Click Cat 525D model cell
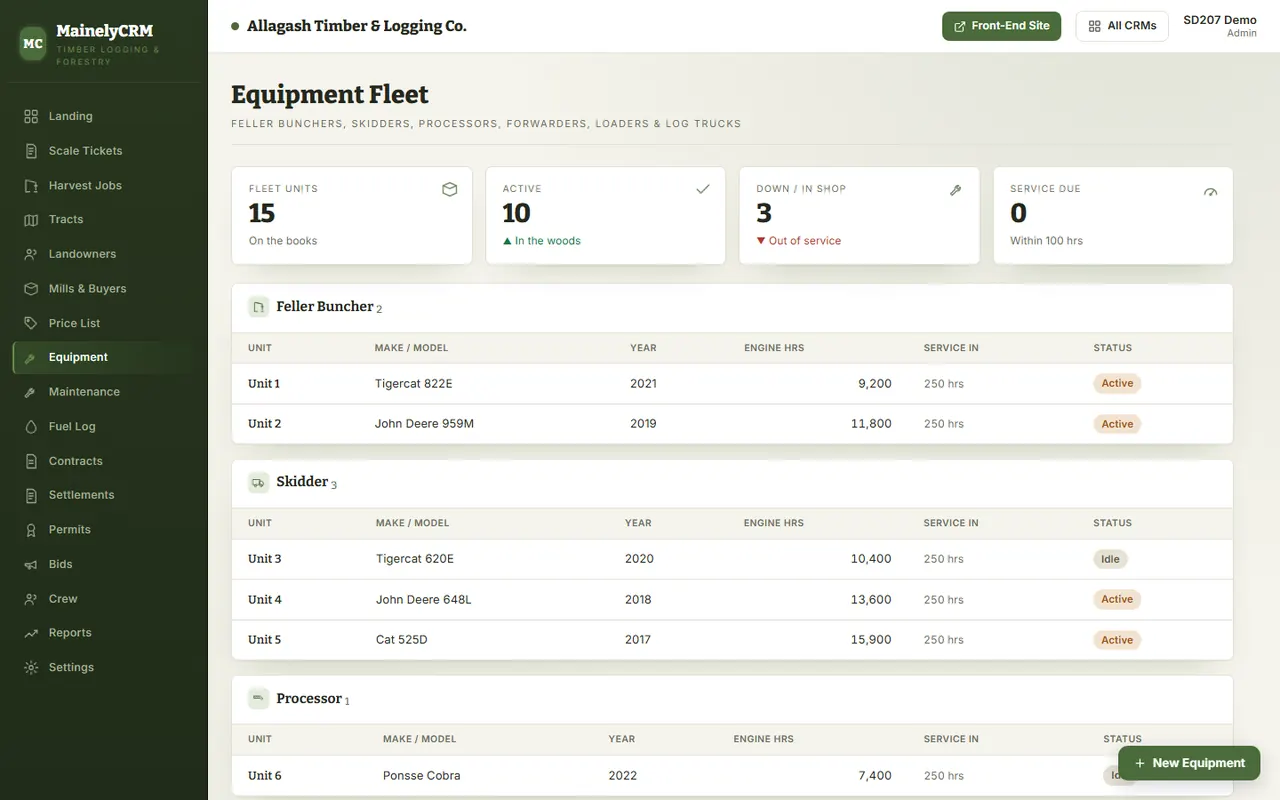This screenshot has height=800, width=1280. pyautogui.click(x=401, y=640)
